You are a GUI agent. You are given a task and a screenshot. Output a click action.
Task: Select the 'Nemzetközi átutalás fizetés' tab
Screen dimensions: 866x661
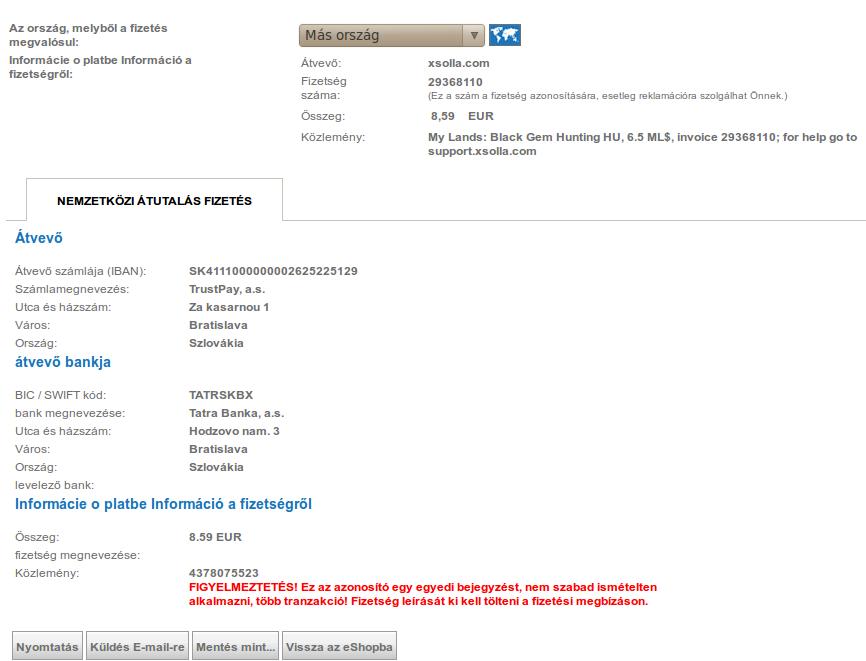(154, 201)
